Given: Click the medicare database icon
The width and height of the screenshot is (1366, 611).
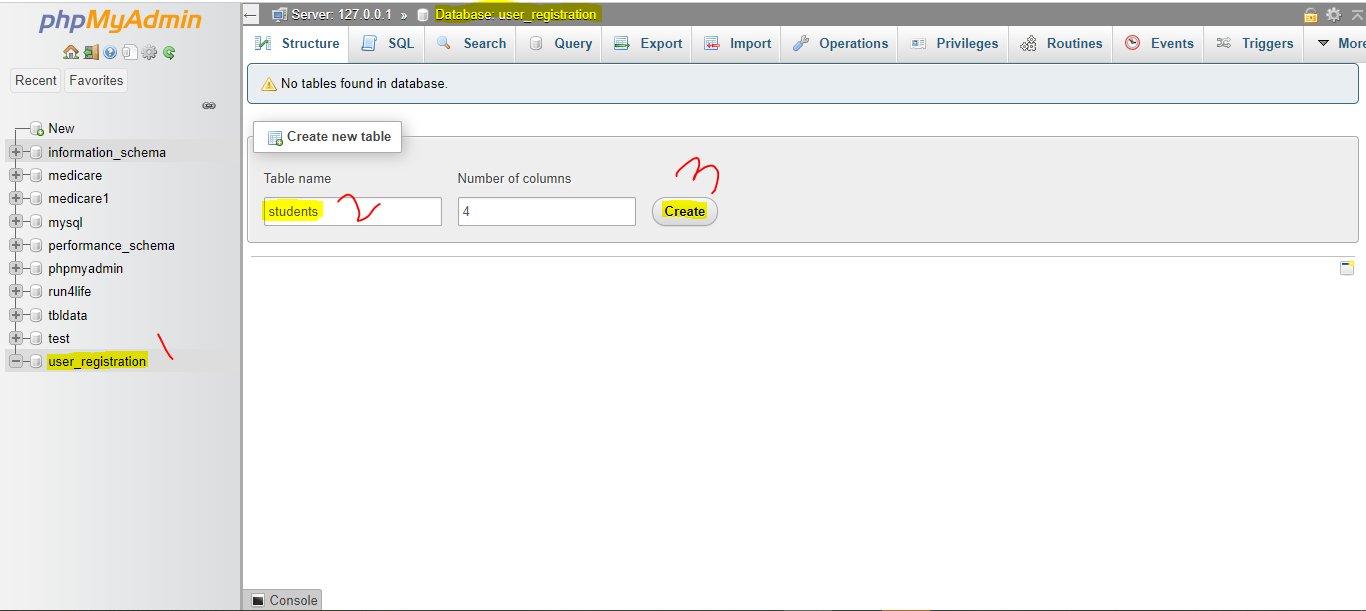Looking at the screenshot, I should [x=36, y=176].
